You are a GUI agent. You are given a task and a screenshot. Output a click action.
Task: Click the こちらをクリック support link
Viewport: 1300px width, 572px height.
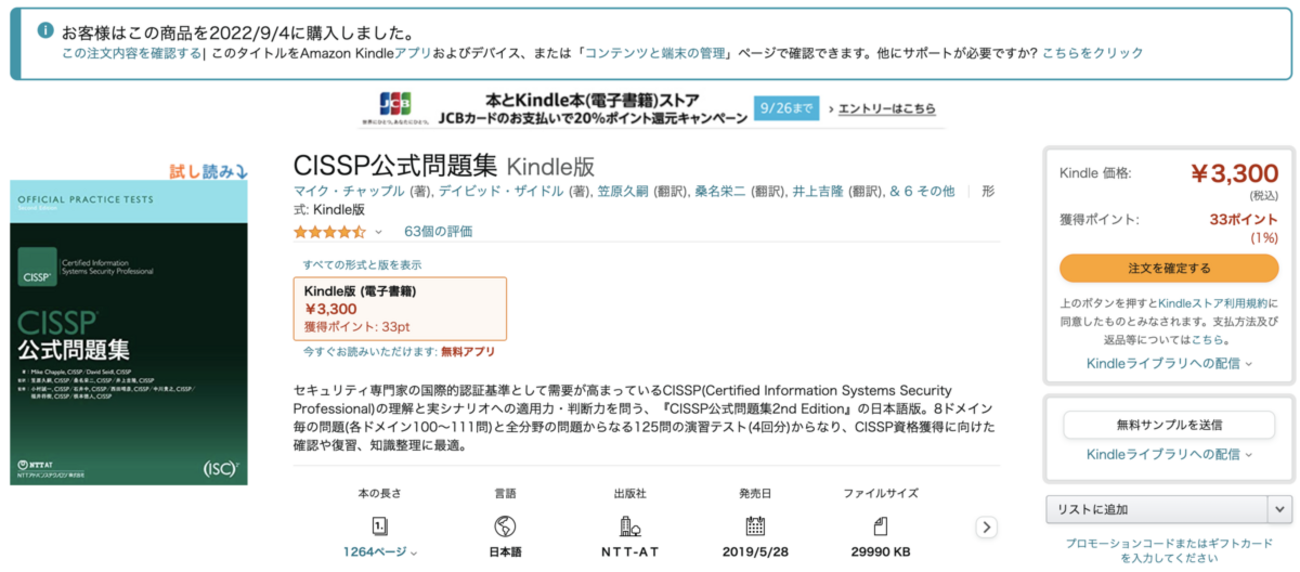coord(1093,53)
